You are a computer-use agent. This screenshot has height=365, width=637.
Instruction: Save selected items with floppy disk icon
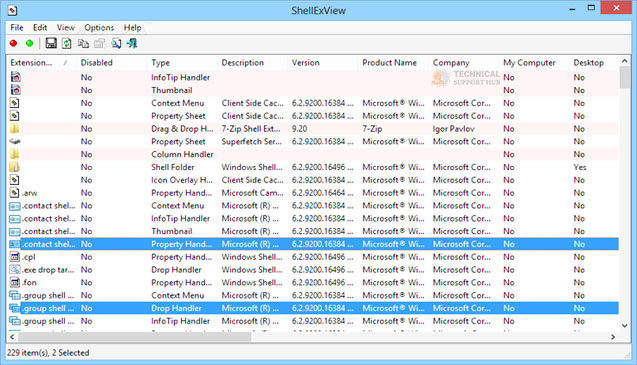pos(51,43)
